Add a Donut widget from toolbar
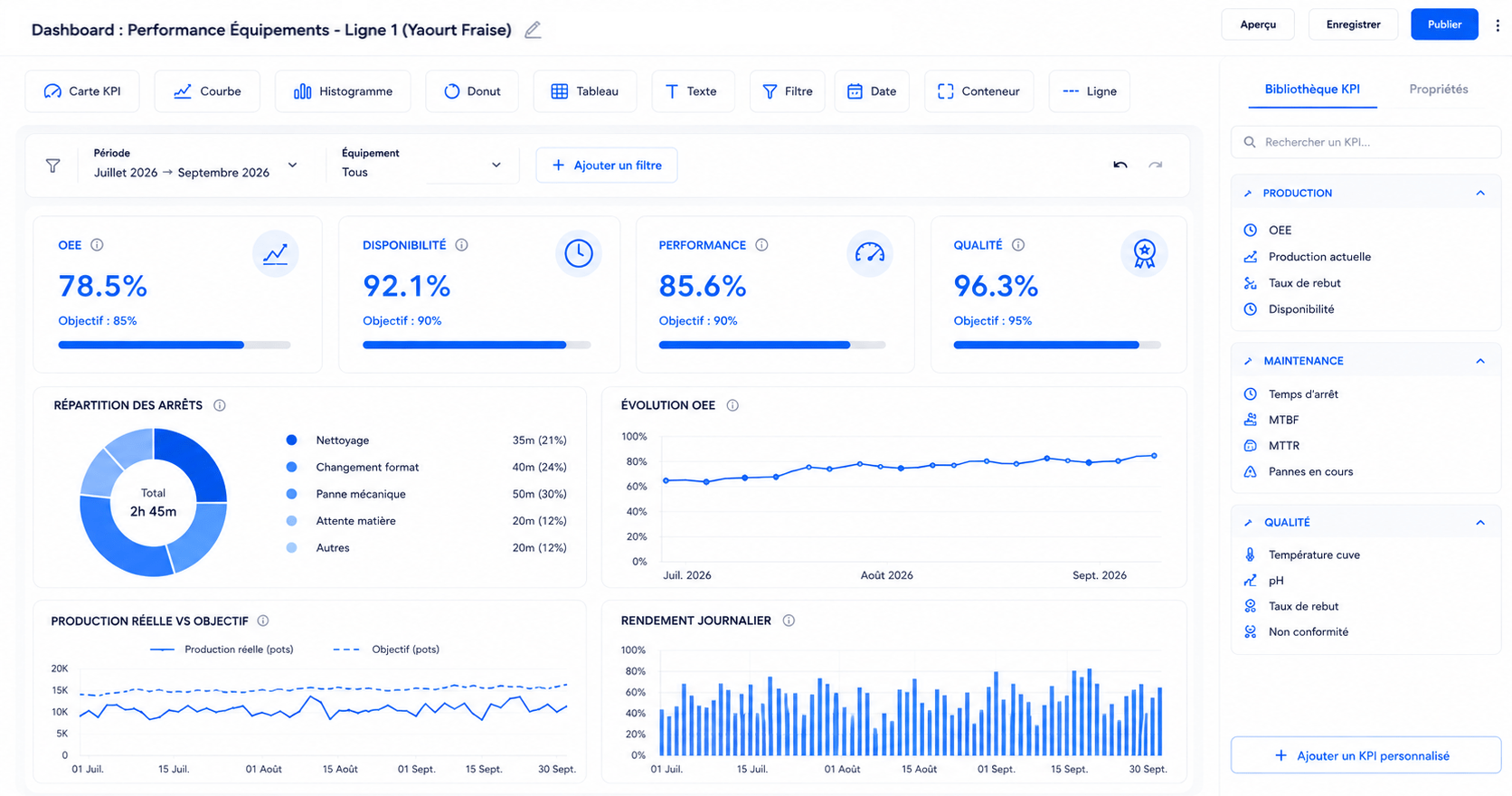 tap(472, 91)
